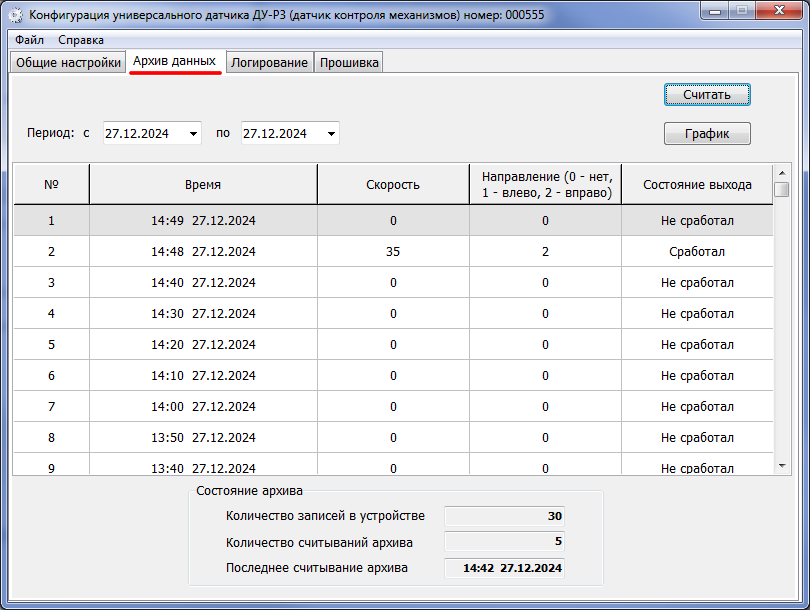Minimize the configuration window
810x610 pixels.
715,11
